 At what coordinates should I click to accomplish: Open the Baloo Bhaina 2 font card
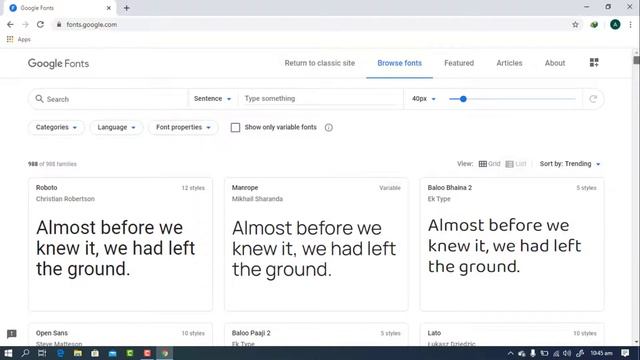(512, 244)
